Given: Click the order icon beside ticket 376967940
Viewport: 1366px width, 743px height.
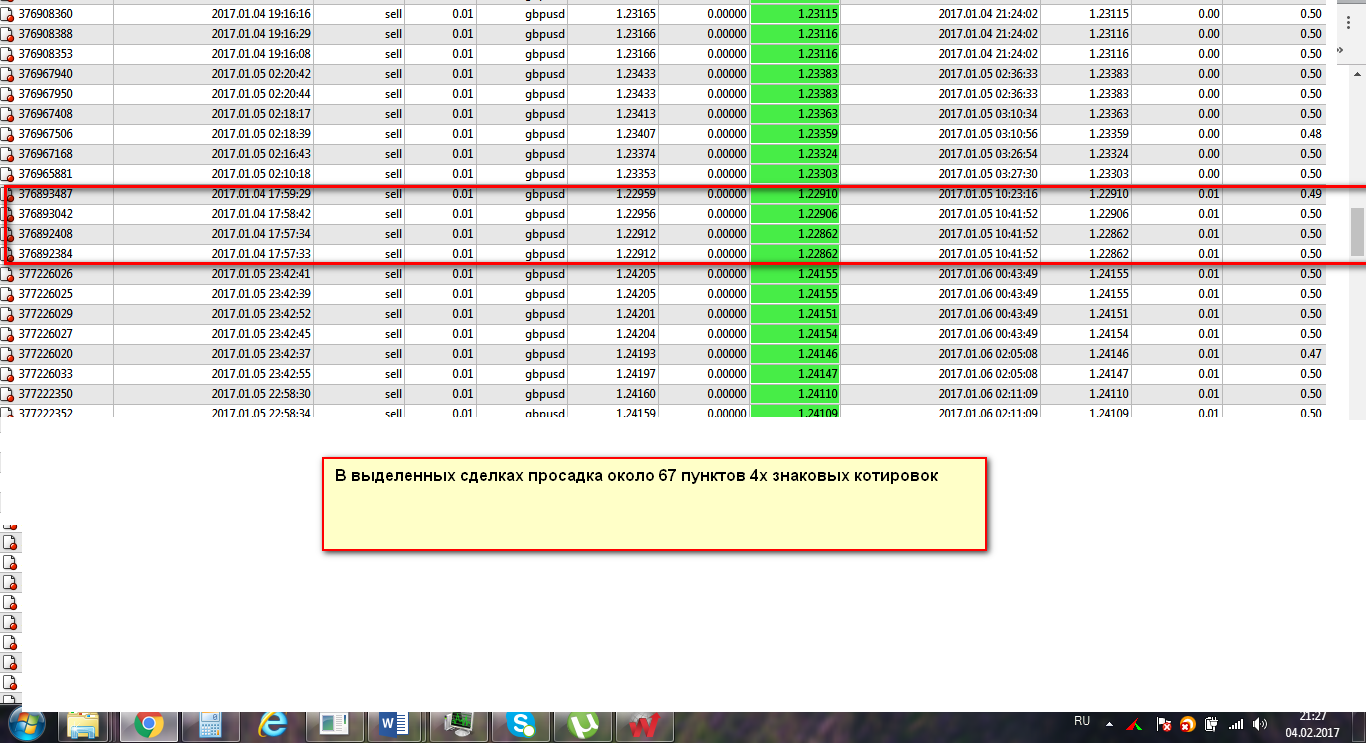Looking at the screenshot, I should pos(7,75).
